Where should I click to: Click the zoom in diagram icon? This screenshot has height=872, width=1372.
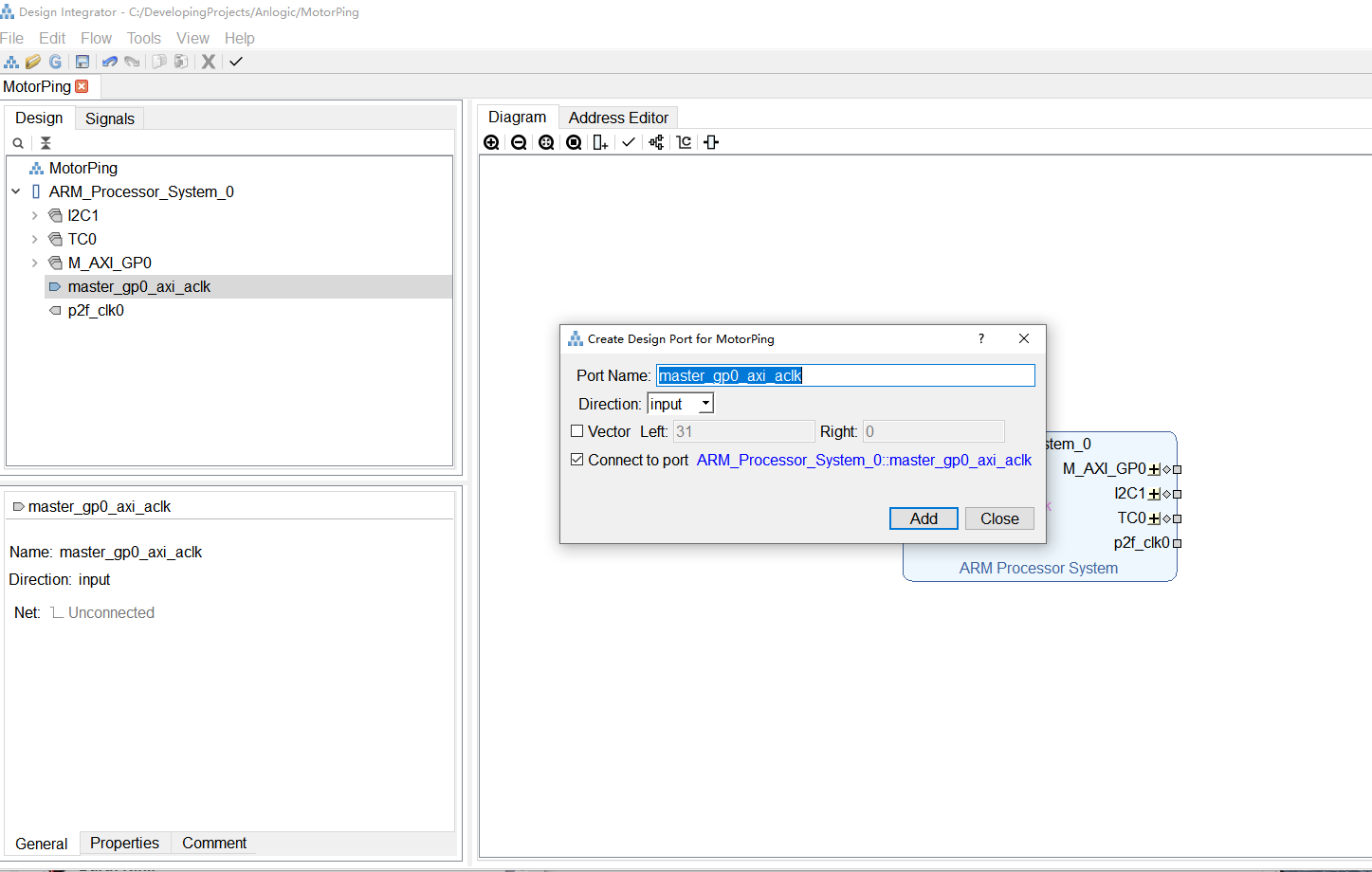pos(491,142)
